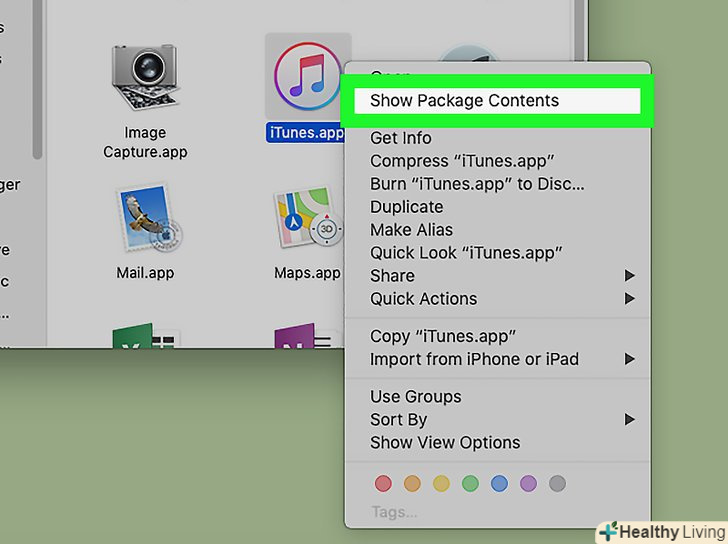This screenshot has width=728, height=544.
Task: Select the iTunes app icon
Action: click(307, 76)
